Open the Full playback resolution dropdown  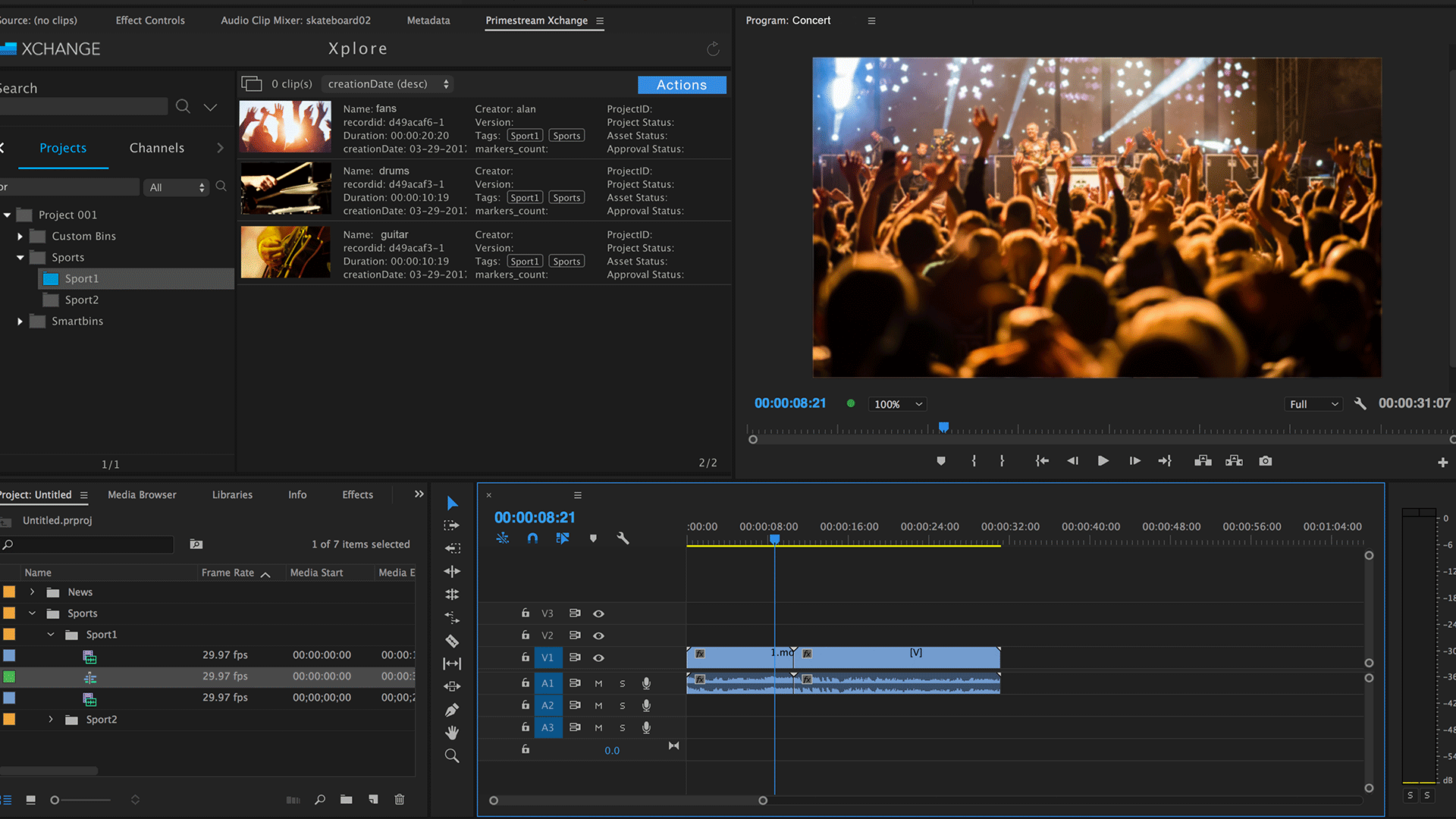click(x=1313, y=404)
